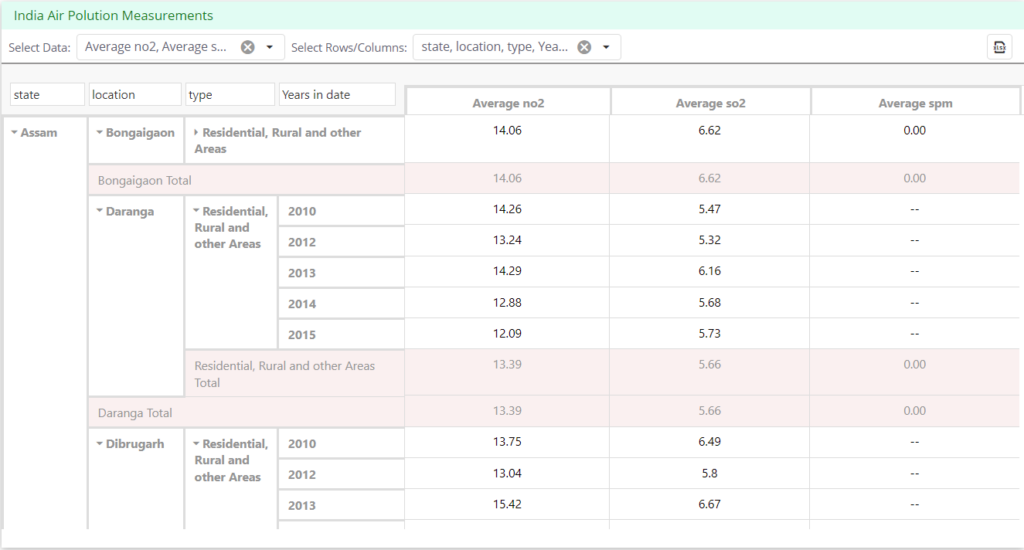Screen dimensions: 1024x550
Task: Select Daranga year 2012 row header
Action: [x=341, y=242]
